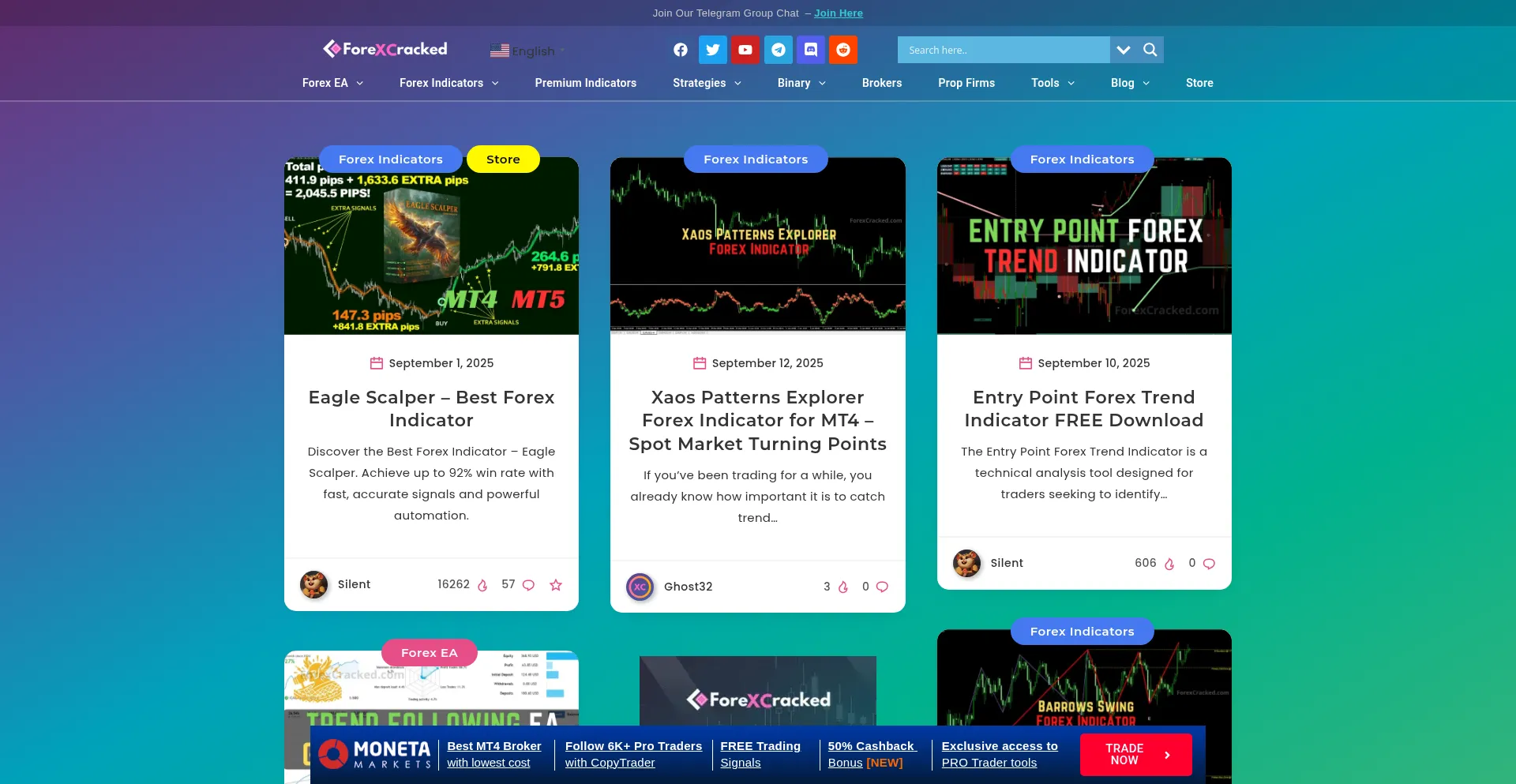Open the Discord social icon
This screenshot has width=1516, height=784.
pyautogui.click(x=811, y=50)
